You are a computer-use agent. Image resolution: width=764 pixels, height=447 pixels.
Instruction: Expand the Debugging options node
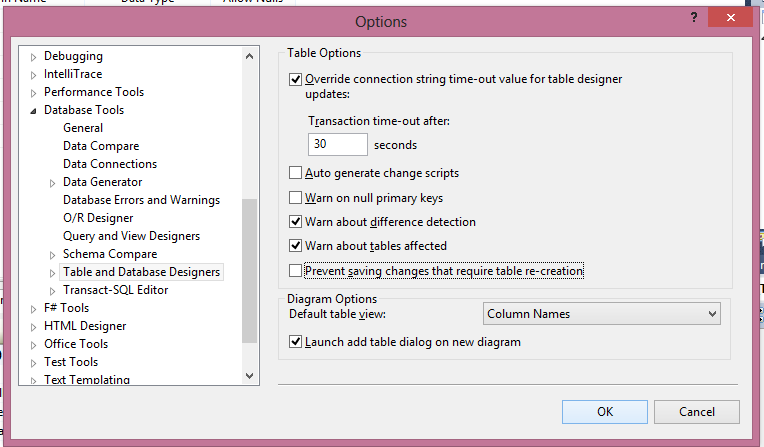click(34, 56)
